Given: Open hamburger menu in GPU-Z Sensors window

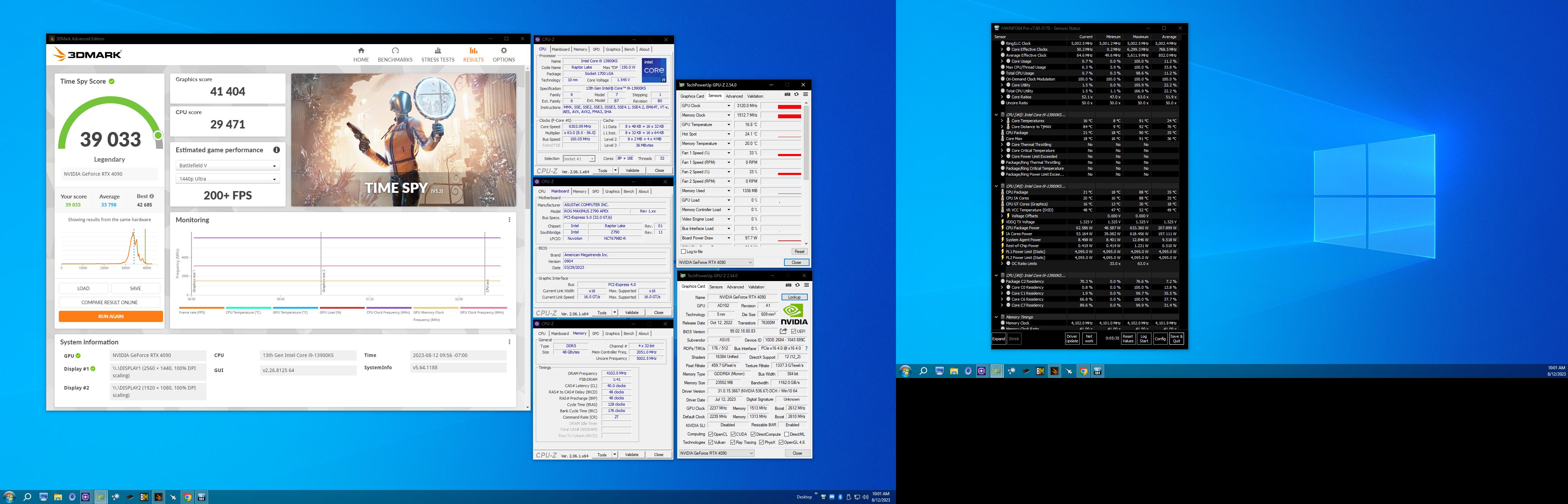Looking at the screenshot, I should pos(805,94).
